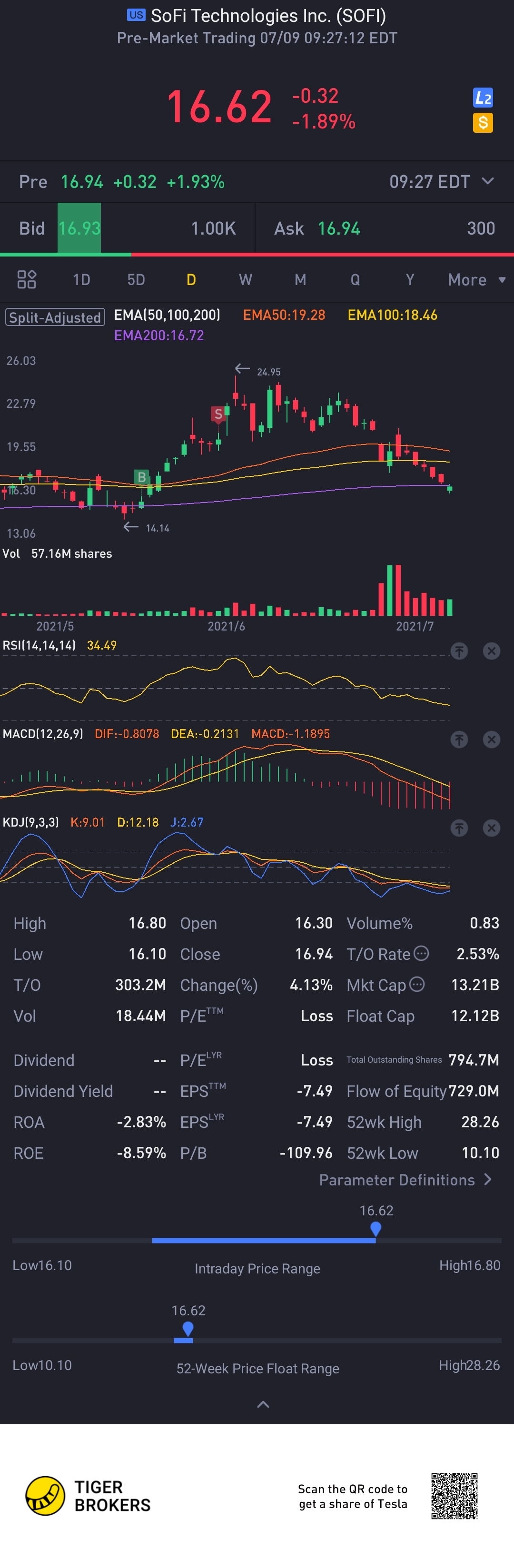Tap the RSI value 34.49
514x1568 pixels.
click(x=102, y=645)
